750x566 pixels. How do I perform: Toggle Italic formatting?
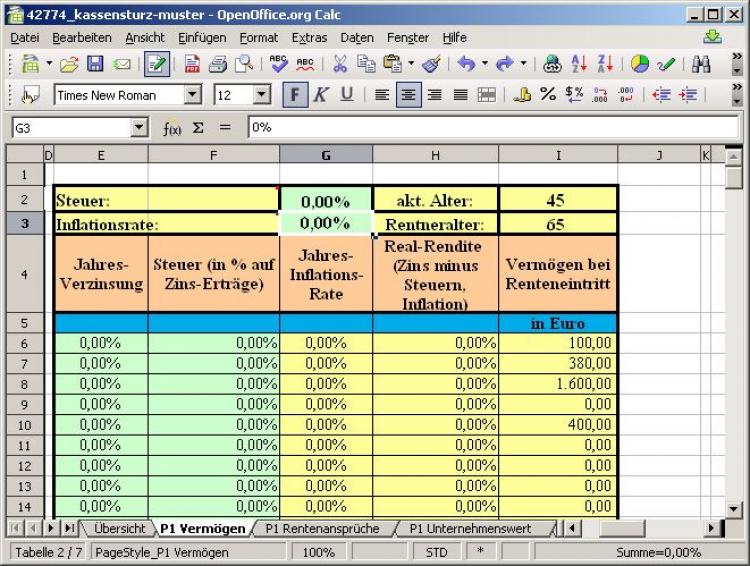[321, 95]
